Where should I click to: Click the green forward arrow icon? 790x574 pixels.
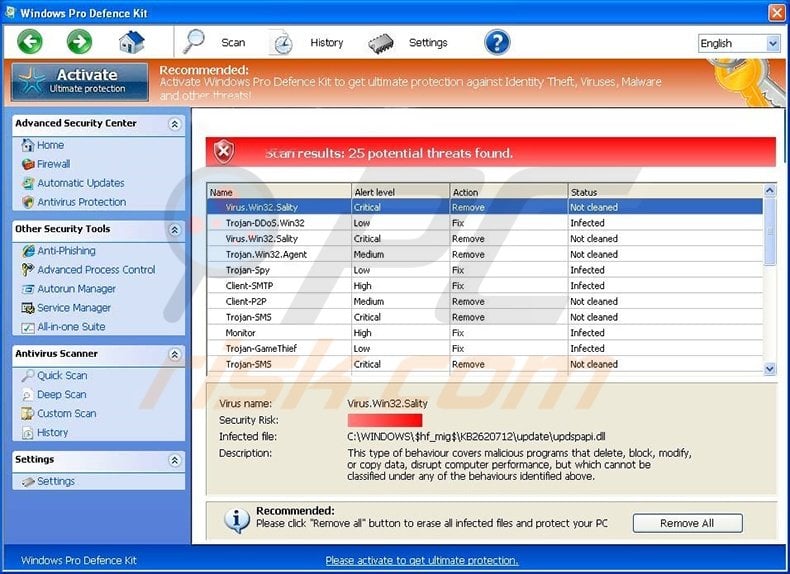pyautogui.click(x=80, y=42)
